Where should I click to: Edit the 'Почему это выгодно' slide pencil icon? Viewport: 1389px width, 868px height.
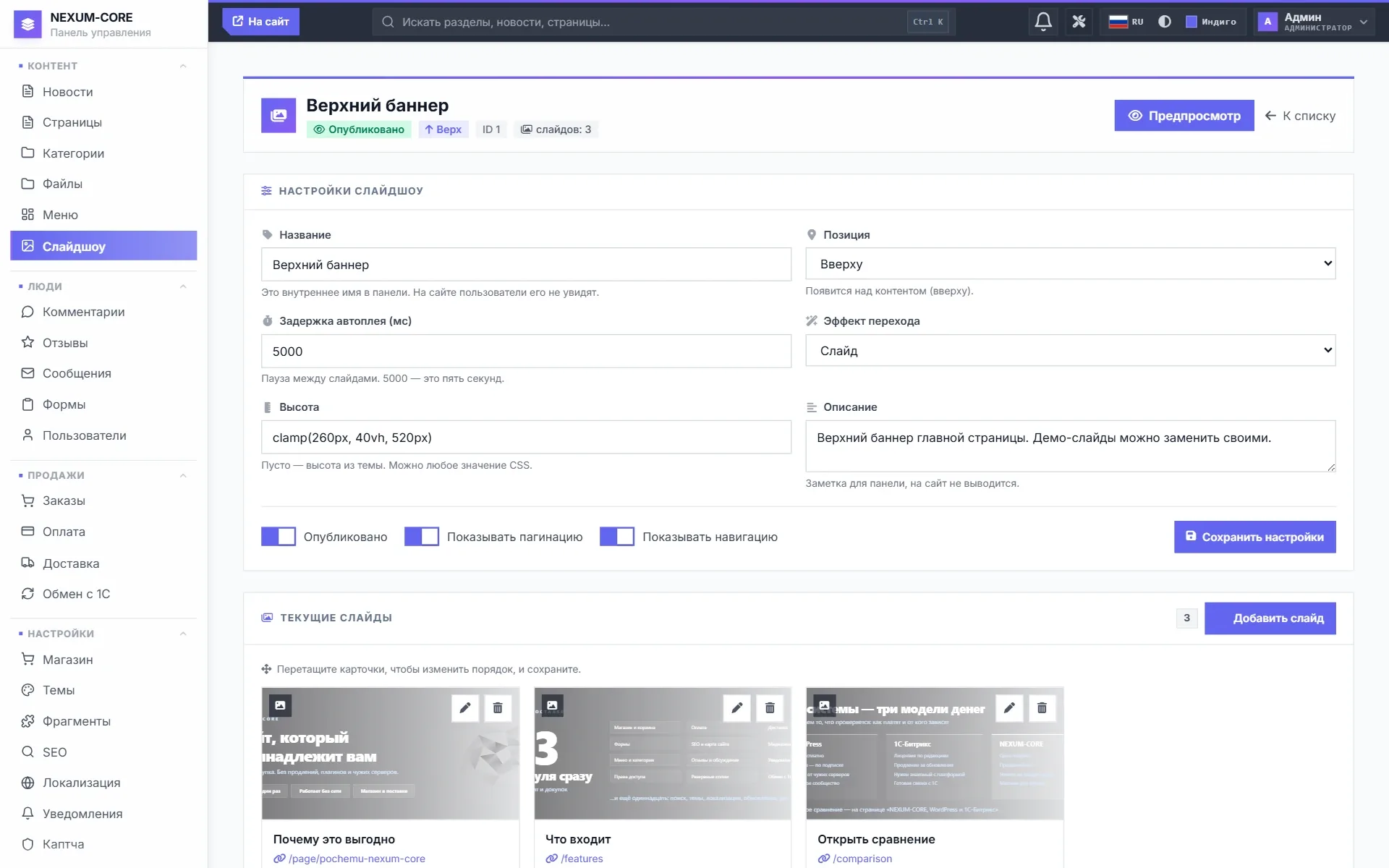click(465, 707)
